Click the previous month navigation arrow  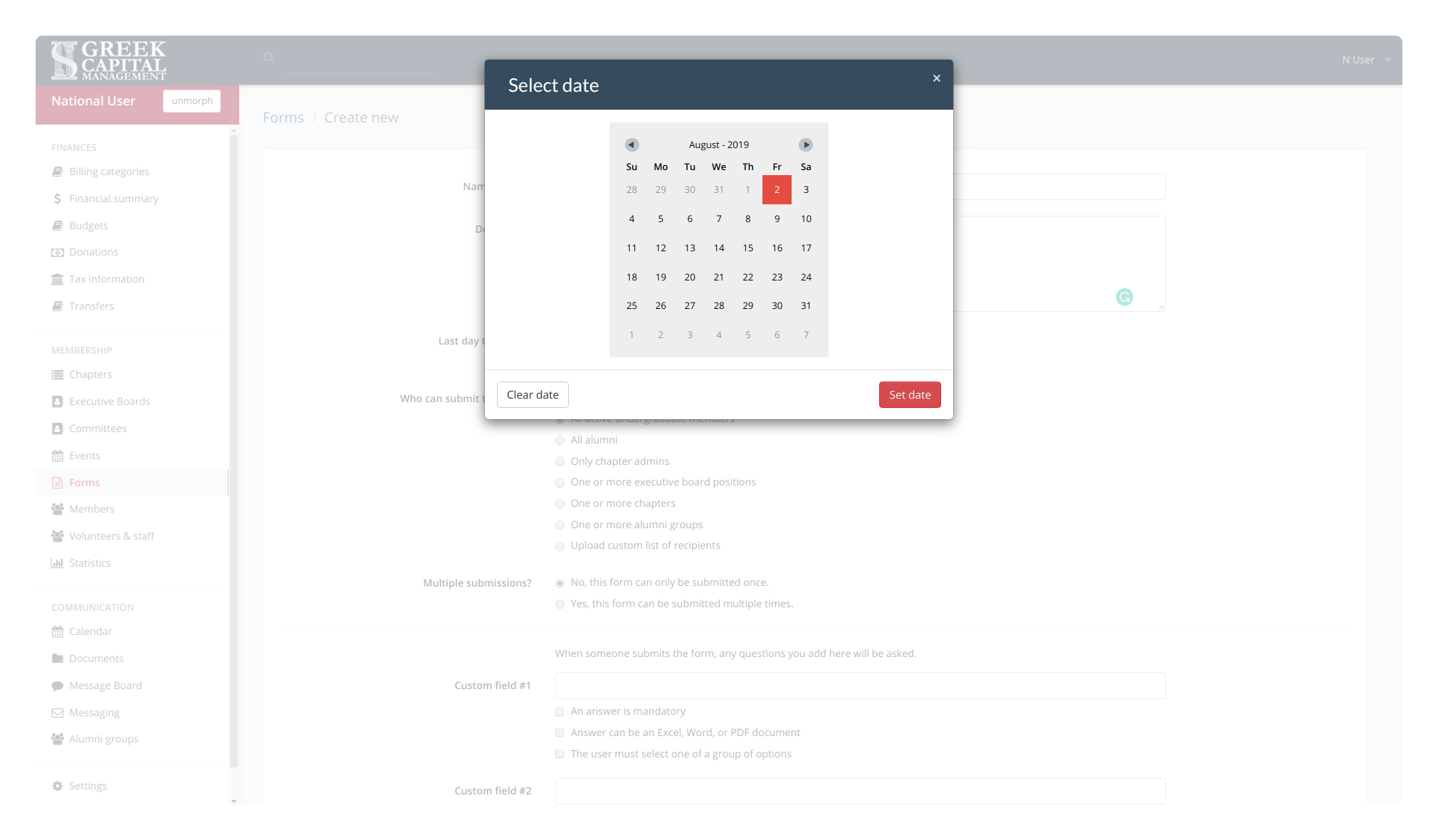point(631,144)
